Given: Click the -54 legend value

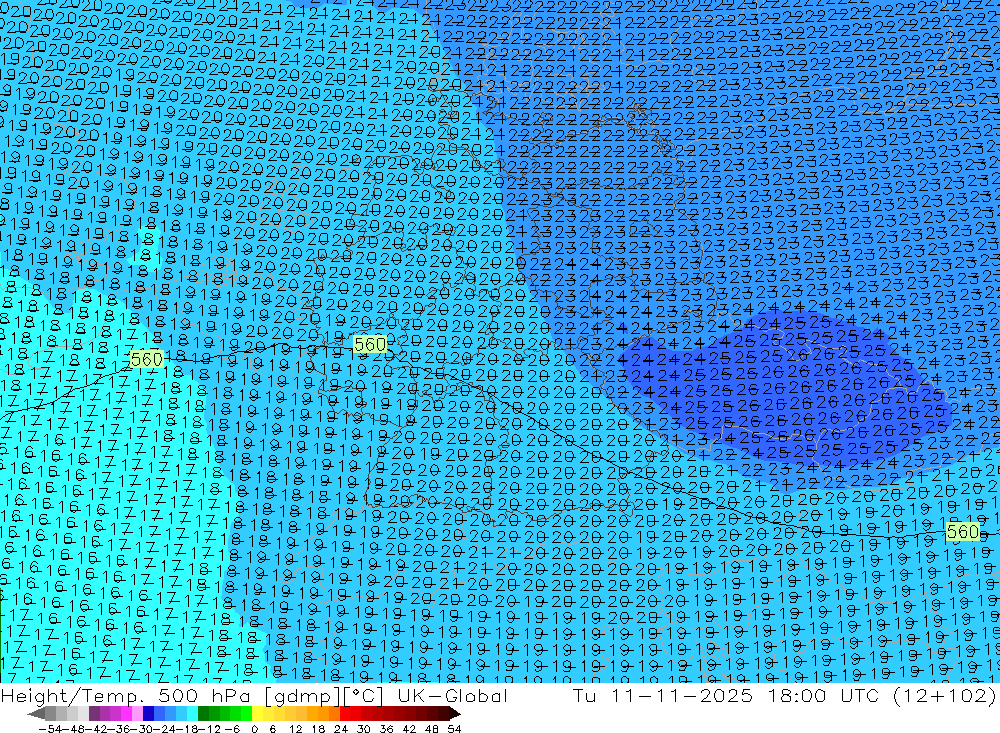Looking at the screenshot, I should [x=49, y=729].
